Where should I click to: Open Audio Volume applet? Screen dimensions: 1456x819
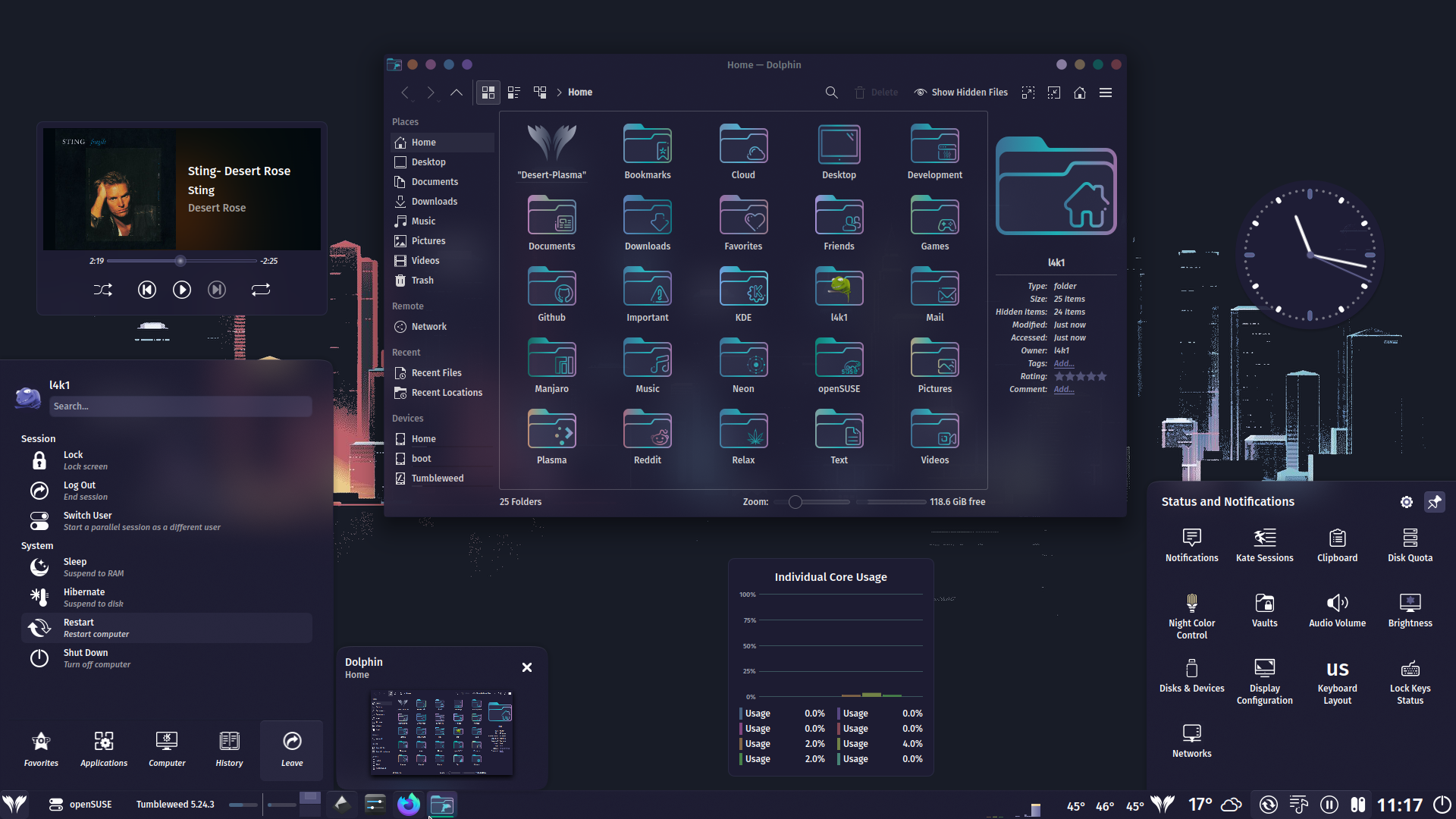[1338, 611]
